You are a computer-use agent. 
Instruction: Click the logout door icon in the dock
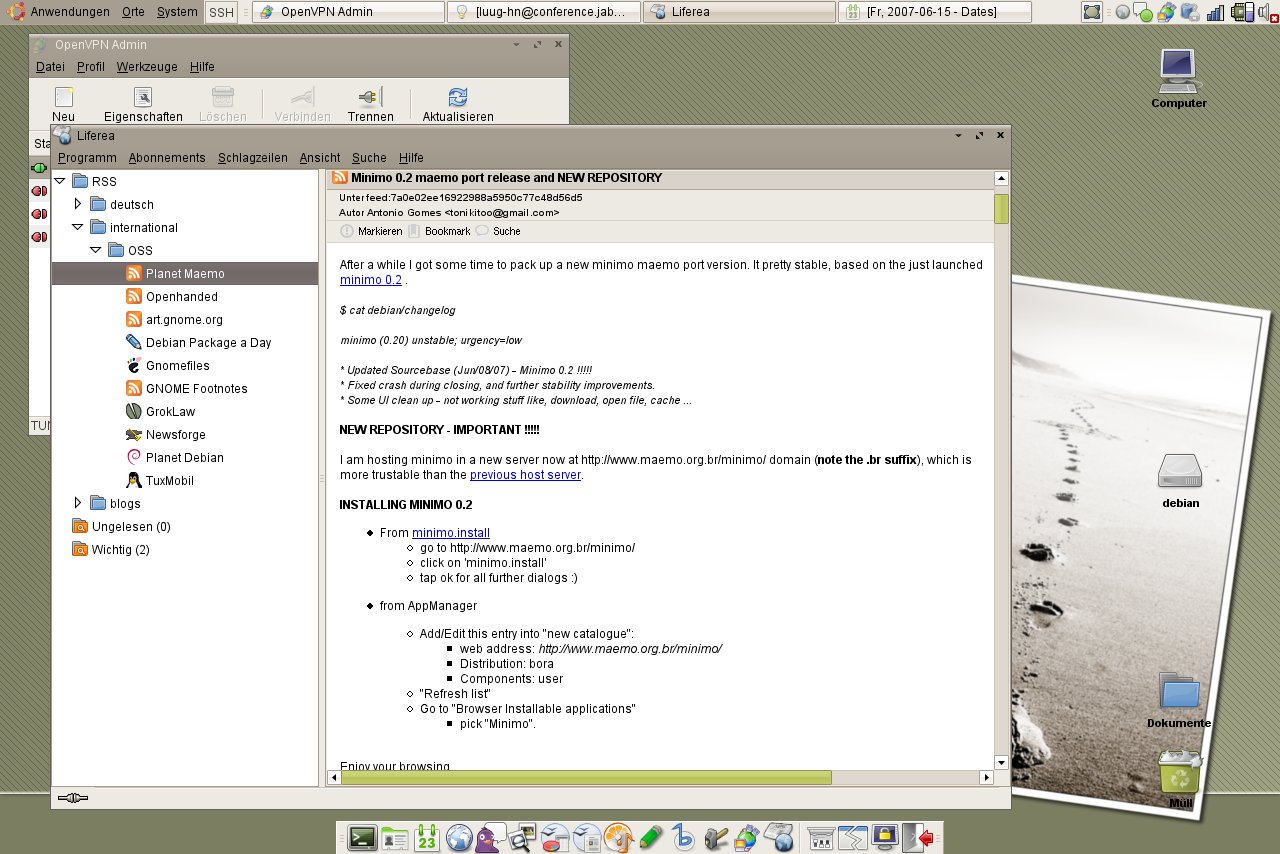[918, 838]
